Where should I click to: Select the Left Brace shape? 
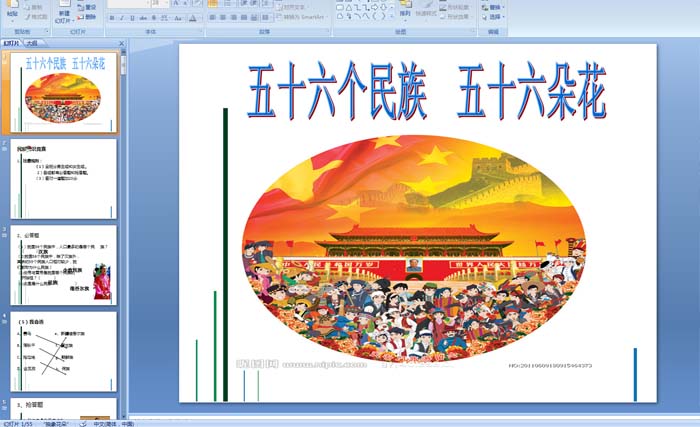374,16
